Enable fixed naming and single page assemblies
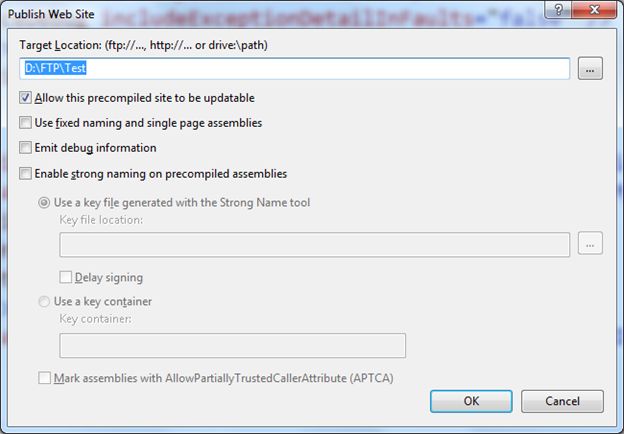The width and height of the screenshot is (624, 434). click(x=26, y=123)
